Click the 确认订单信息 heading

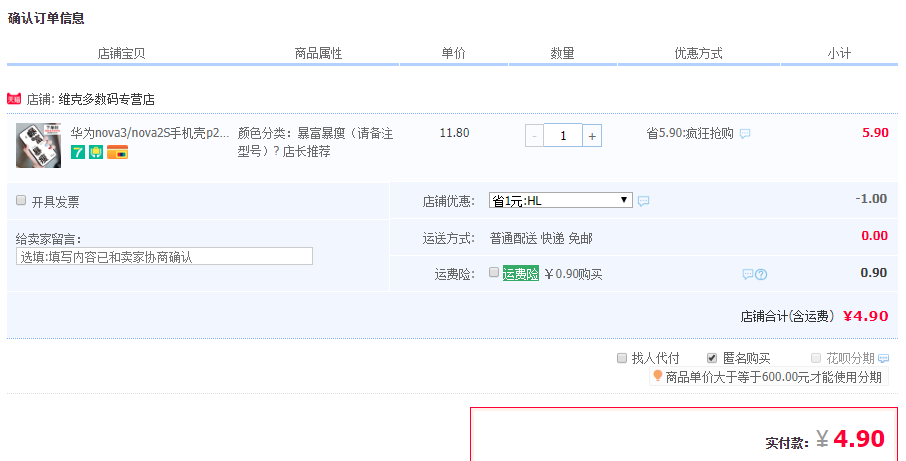click(x=46, y=18)
